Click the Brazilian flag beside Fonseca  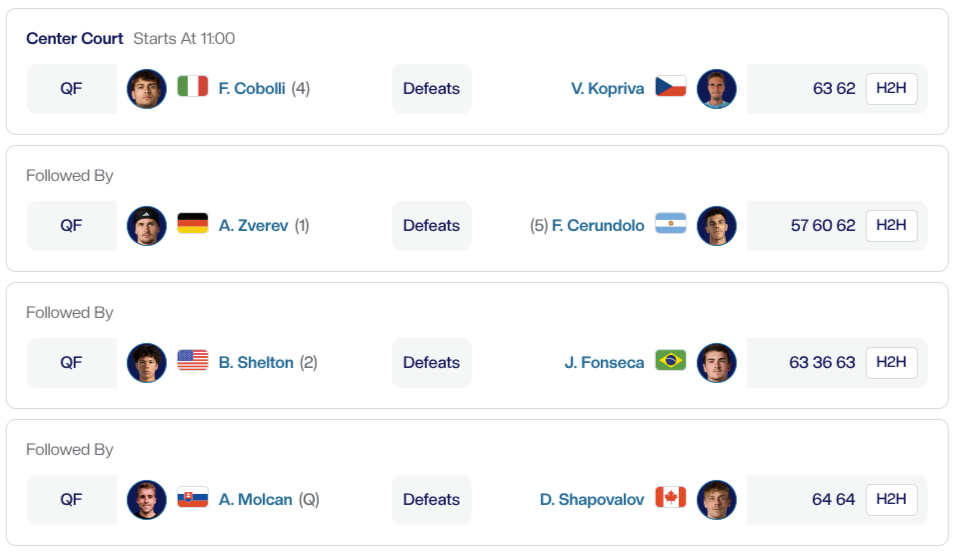click(x=670, y=362)
